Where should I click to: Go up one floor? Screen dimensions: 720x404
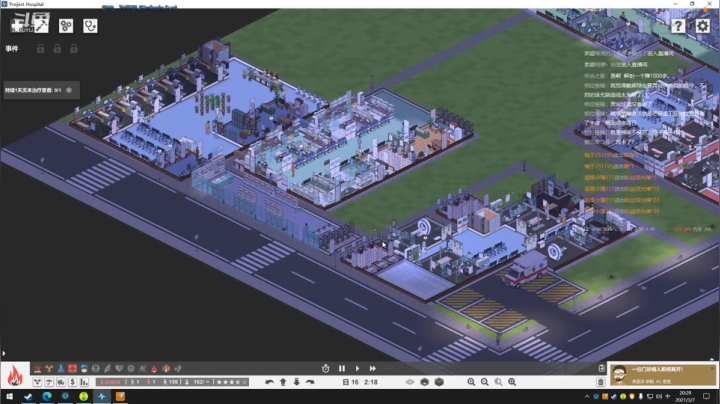point(283,382)
